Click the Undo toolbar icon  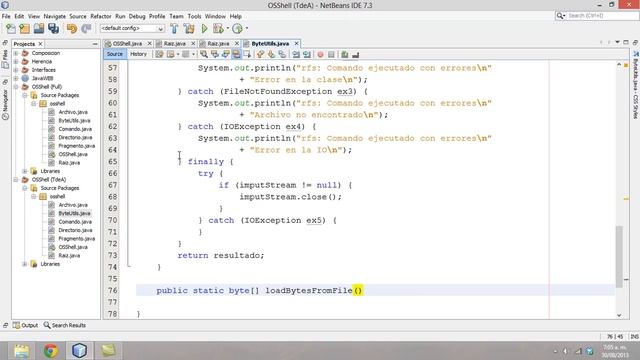tap(72, 29)
